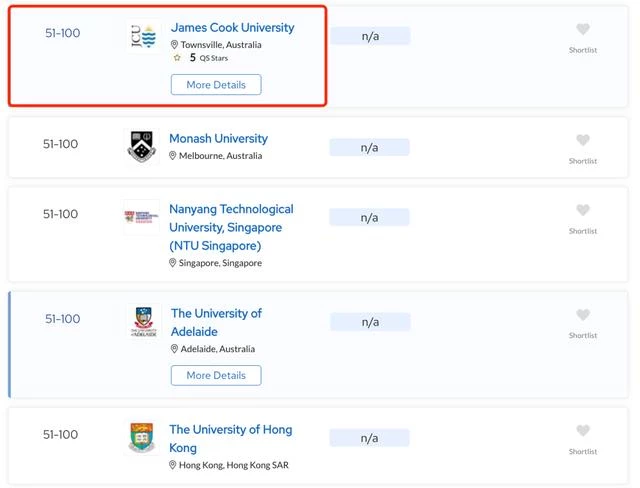Click More Details for James Cook University
640x488 pixels.
point(216,84)
